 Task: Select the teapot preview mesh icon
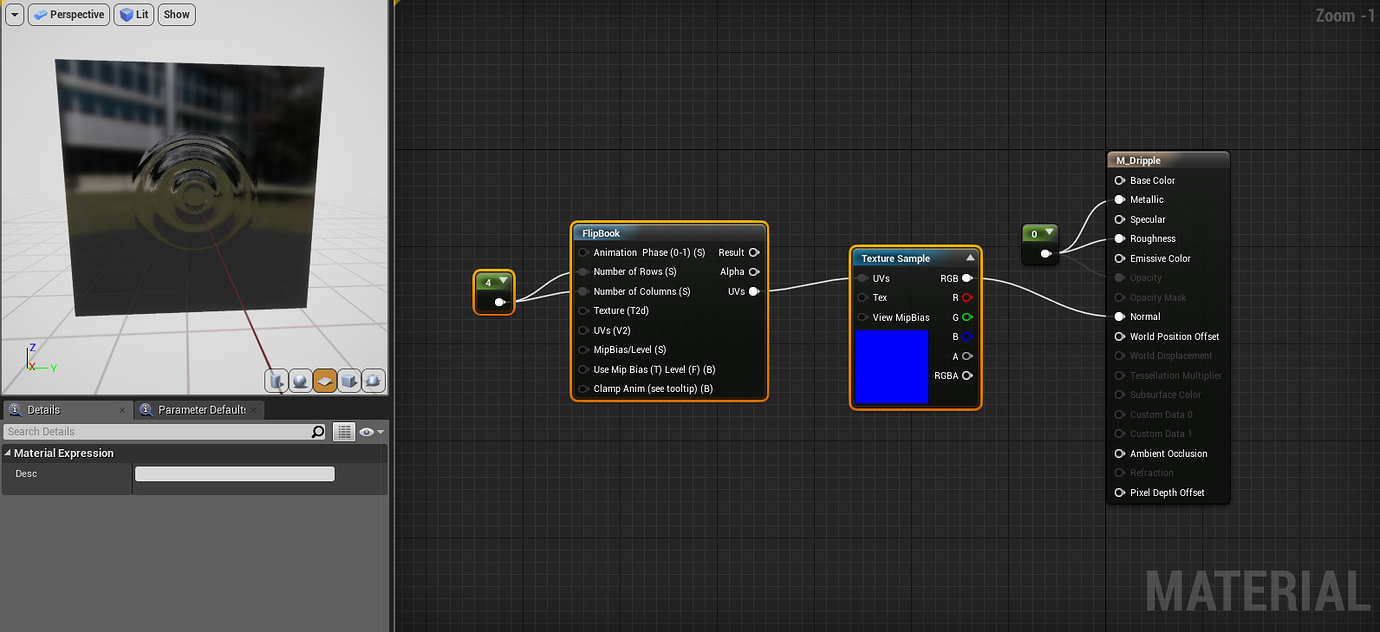pyautogui.click(x=373, y=381)
